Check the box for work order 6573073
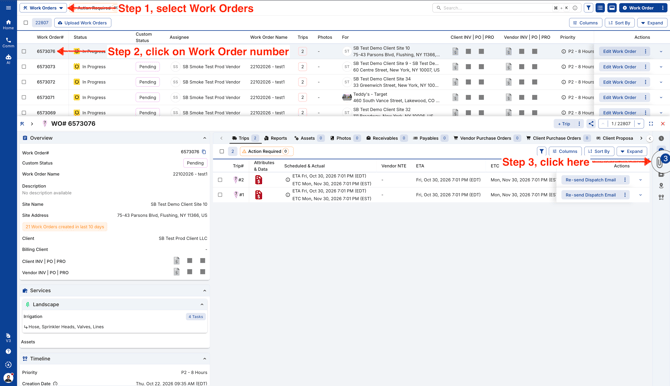The width and height of the screenshot is (670, 386). pos(24,67)
